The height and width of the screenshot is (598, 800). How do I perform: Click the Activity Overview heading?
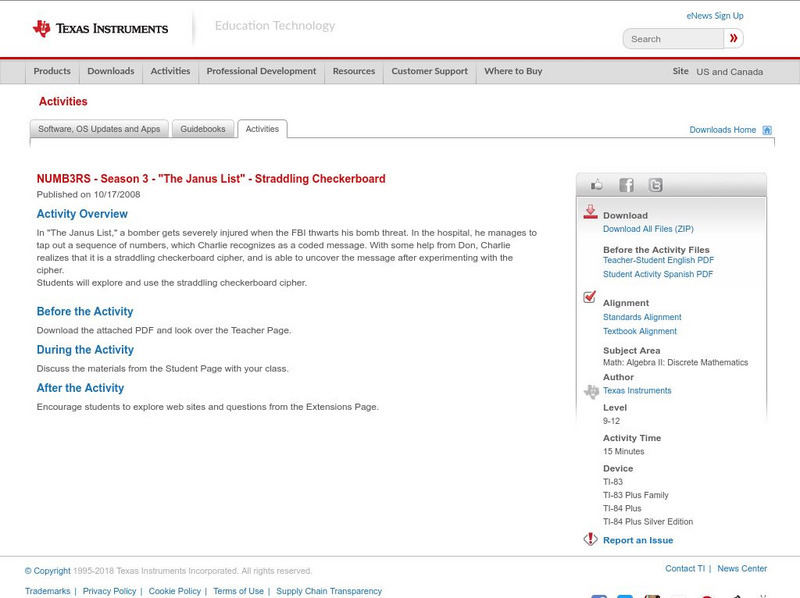[x=82, y=214]
